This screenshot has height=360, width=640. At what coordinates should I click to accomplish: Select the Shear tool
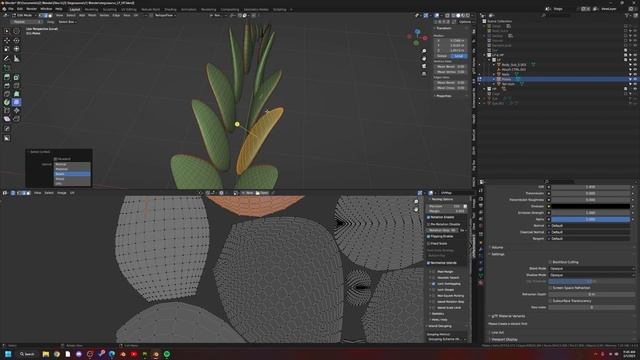tap(7, 119)
